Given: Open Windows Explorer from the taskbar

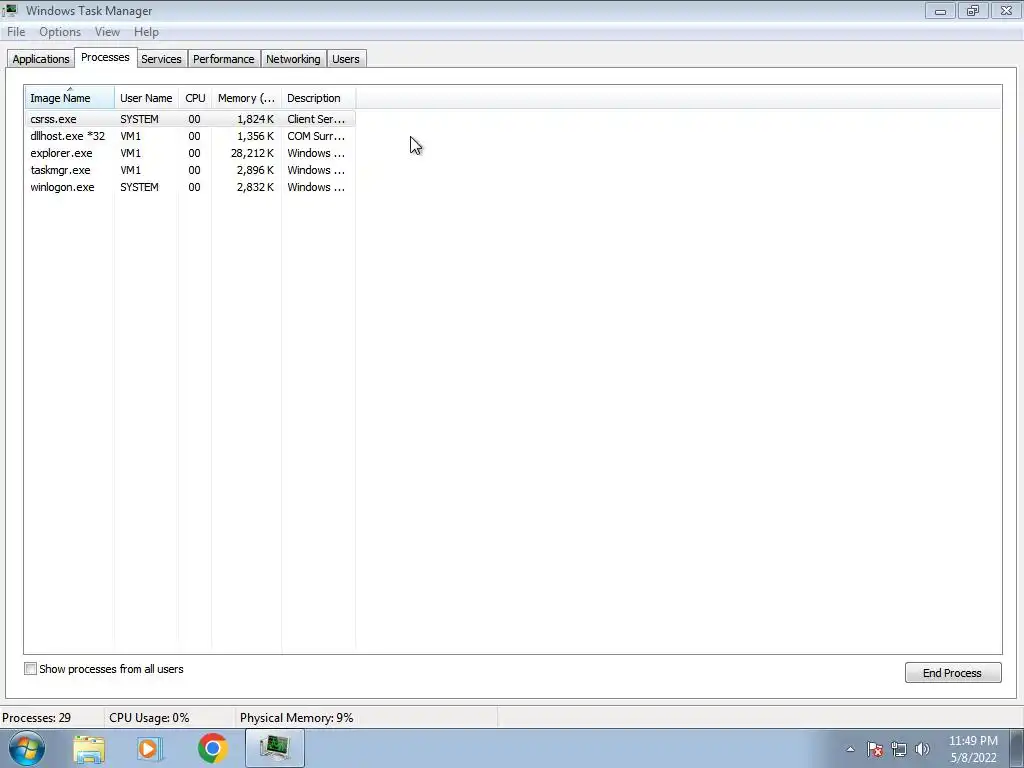Looking at the screenshot, I should point(89,748).
